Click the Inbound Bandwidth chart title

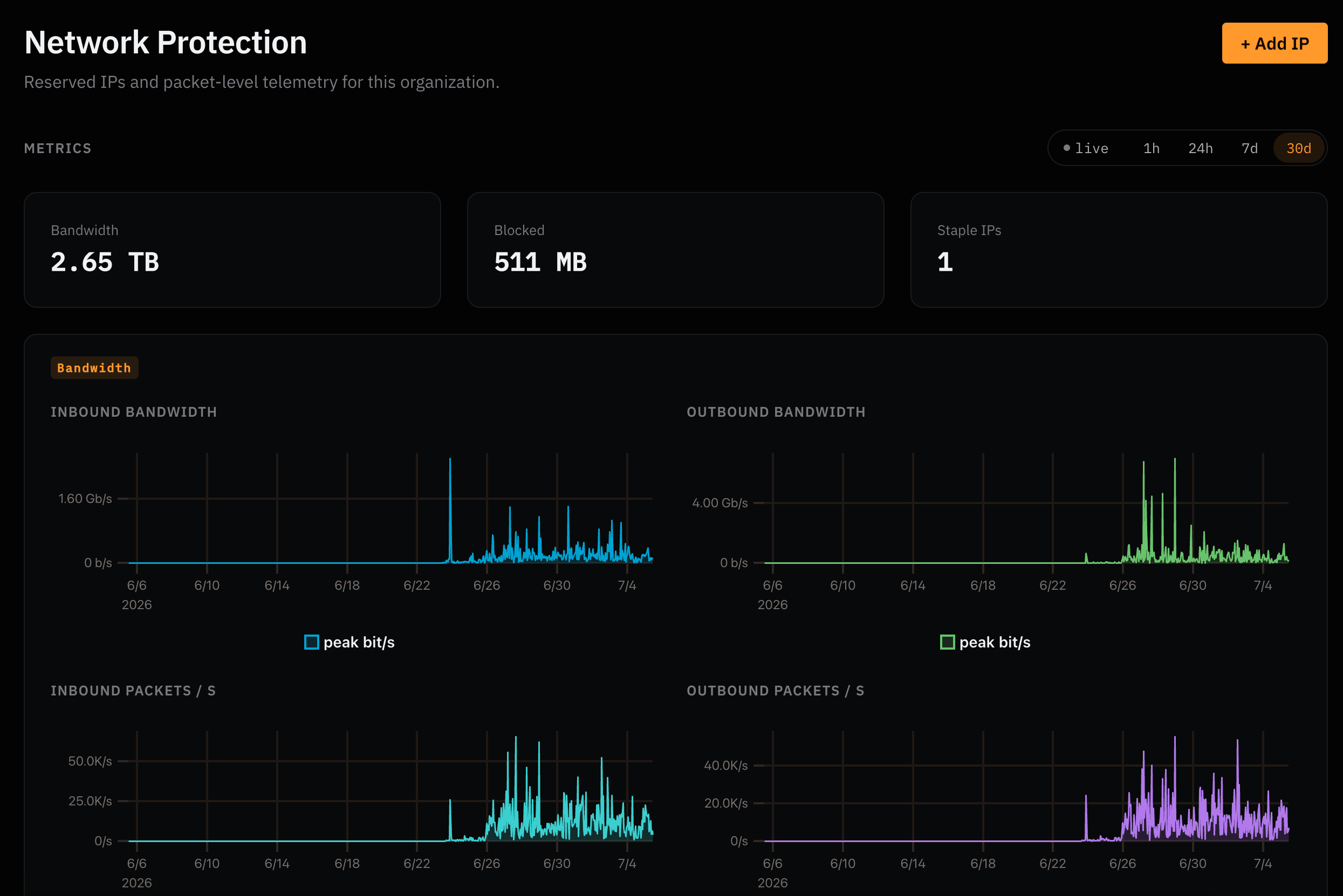[x=134, y=412]
